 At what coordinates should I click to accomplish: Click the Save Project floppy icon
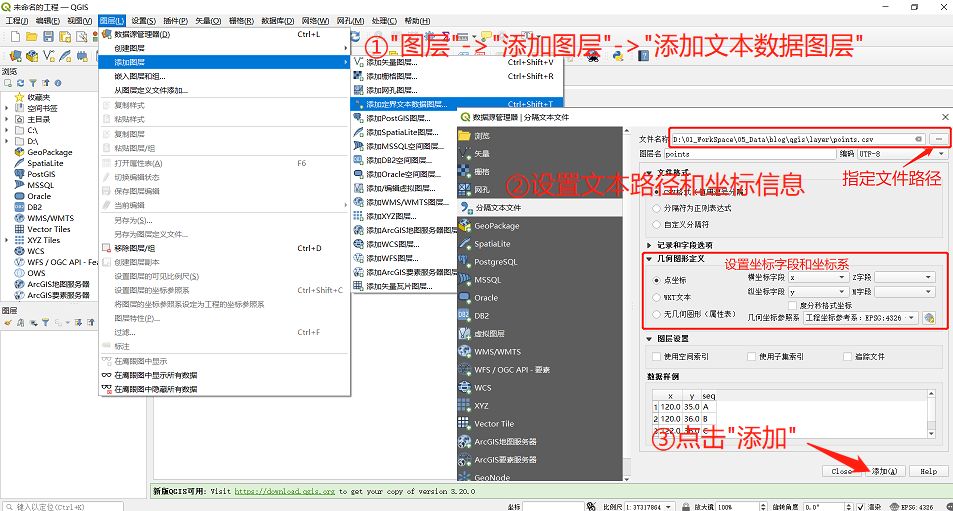[x=48, y=37]
